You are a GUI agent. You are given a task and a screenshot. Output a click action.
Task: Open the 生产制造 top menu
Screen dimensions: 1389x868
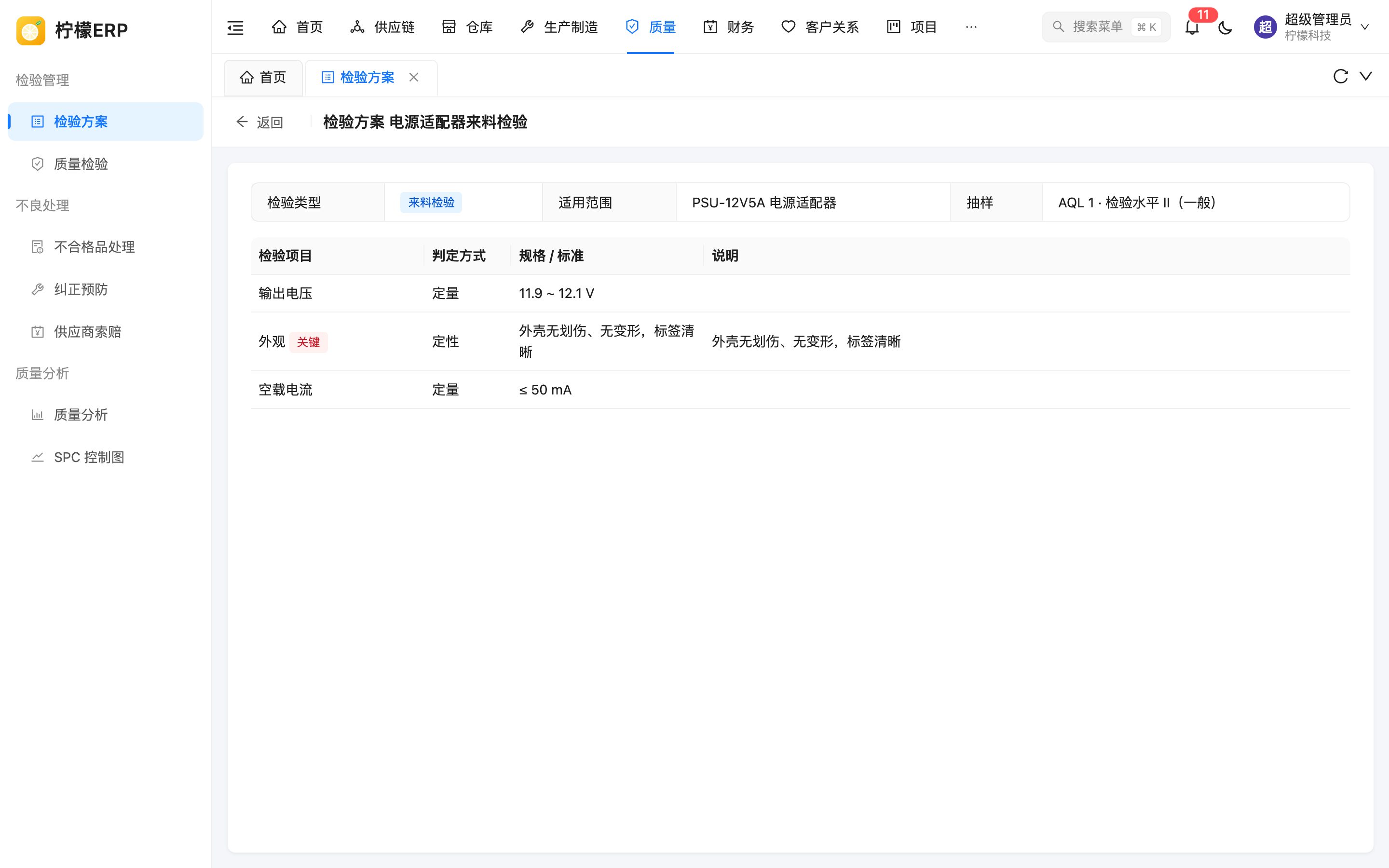coord(559,27)
